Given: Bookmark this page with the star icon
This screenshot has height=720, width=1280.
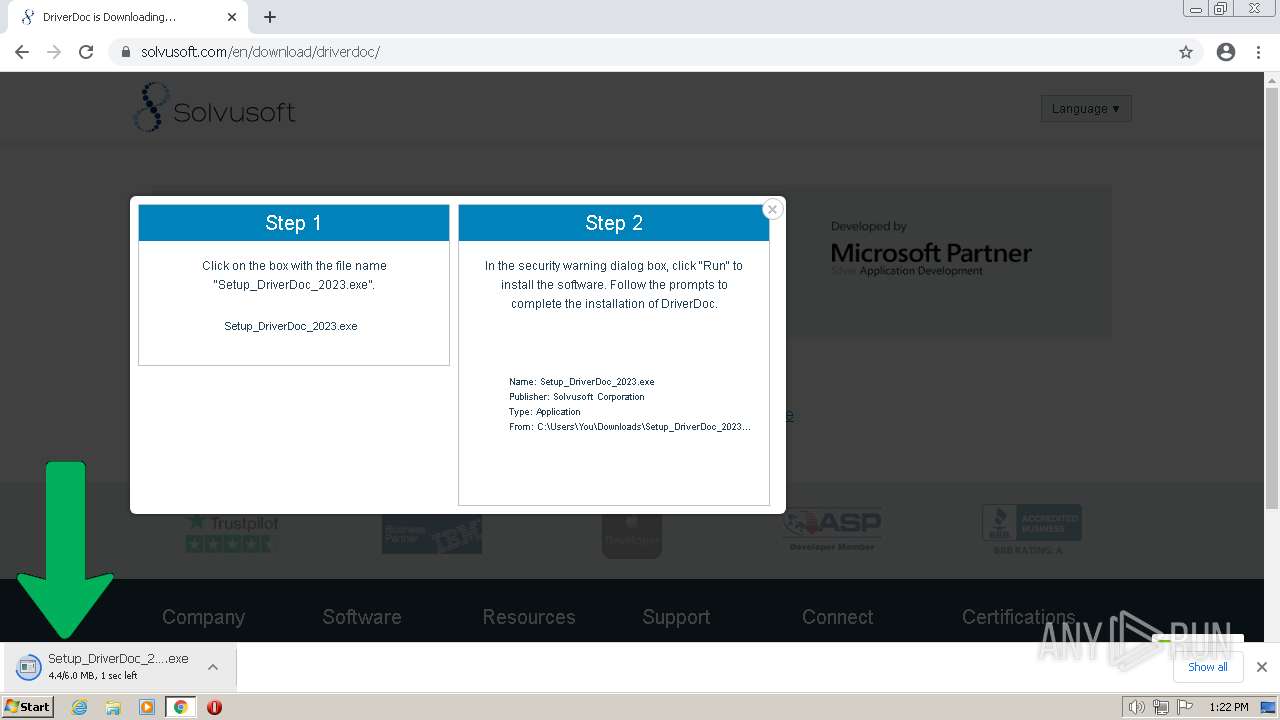Looking at the screenshot, I should (x=1186, y=52).
